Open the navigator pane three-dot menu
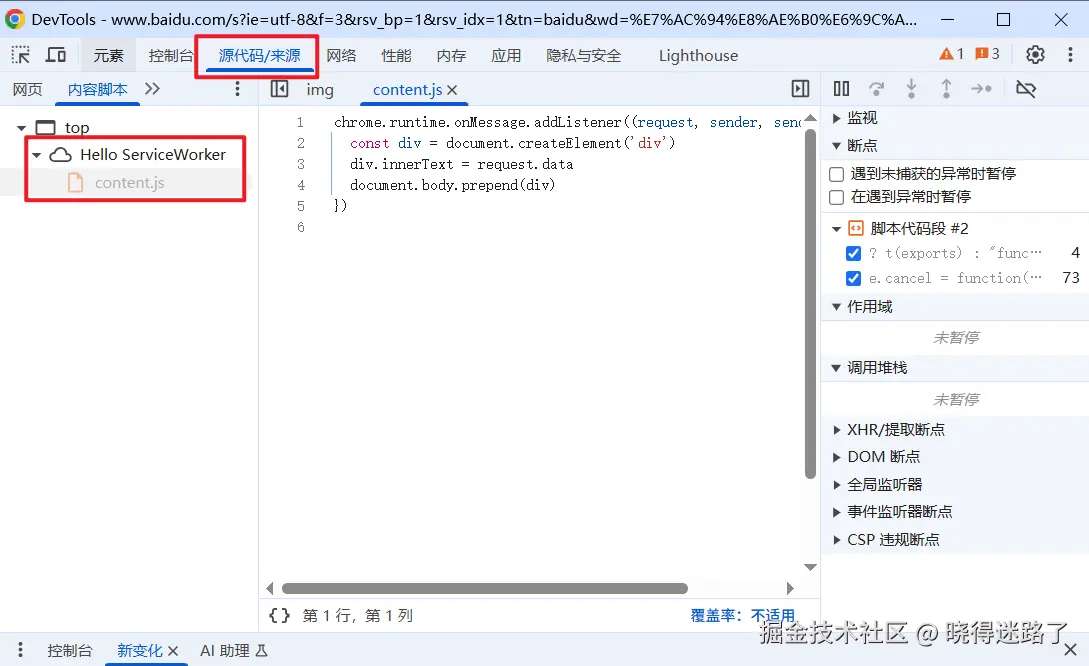Image resolution: width=1089 pixels, height=666 pixels. tap(238, 88)
